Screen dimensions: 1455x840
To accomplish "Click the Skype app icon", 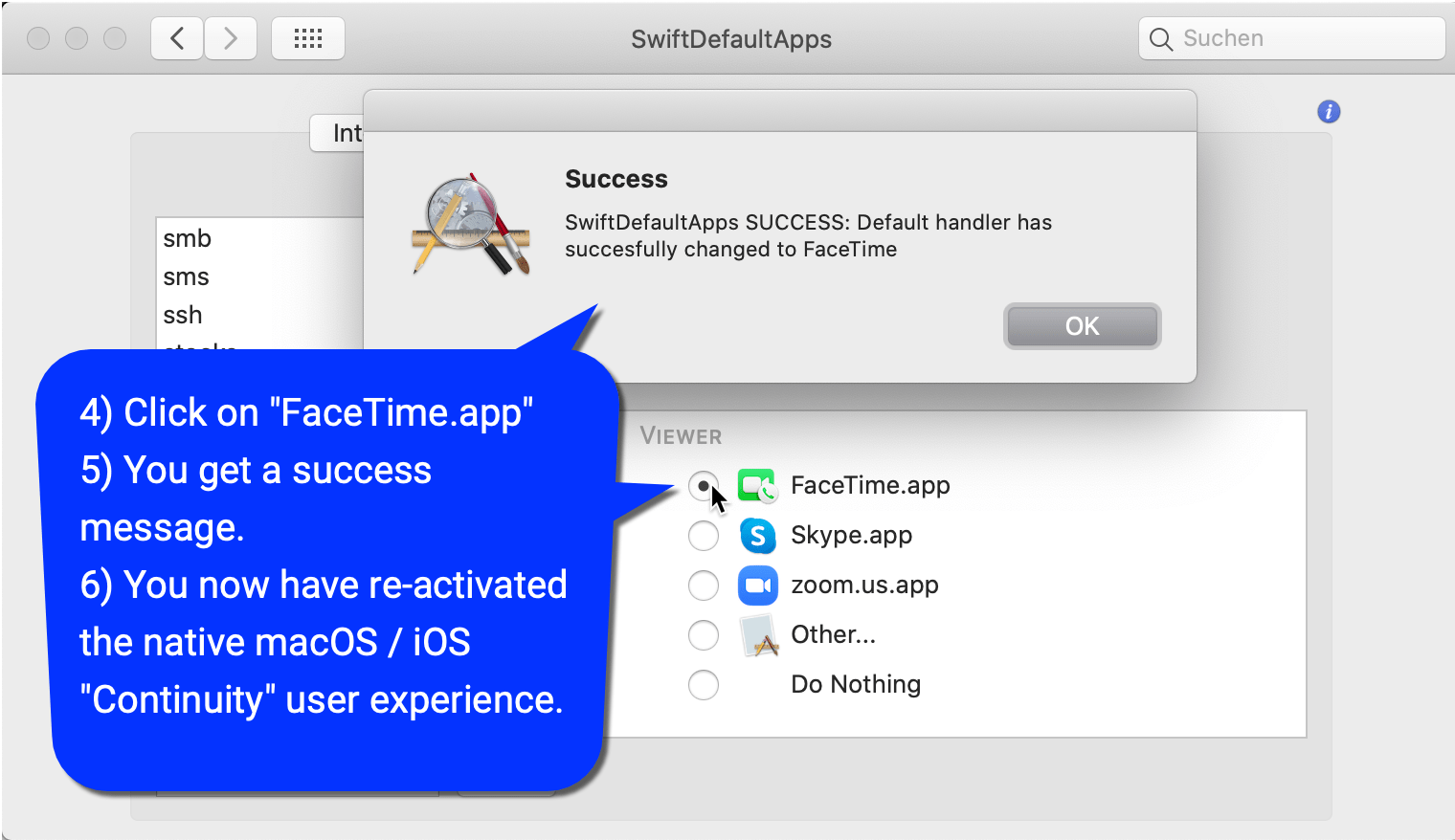I will [757, 536].
